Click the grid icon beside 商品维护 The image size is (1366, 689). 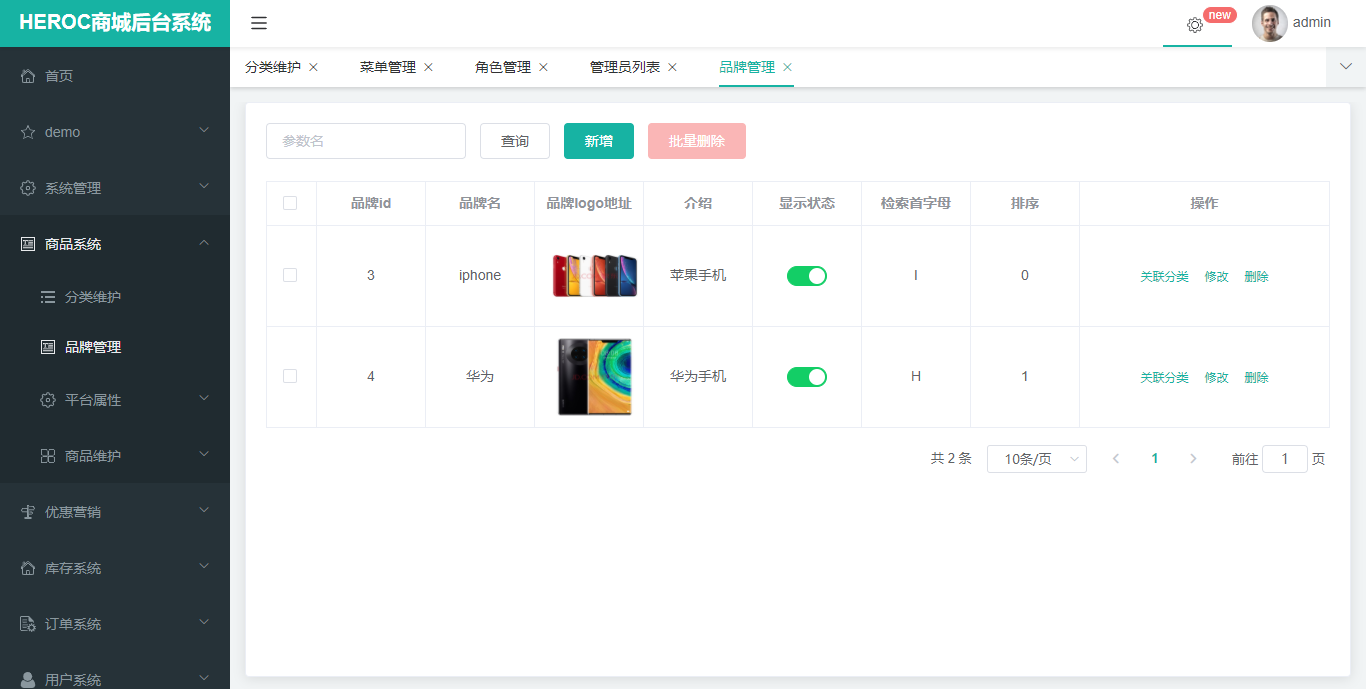click(48, 456)
